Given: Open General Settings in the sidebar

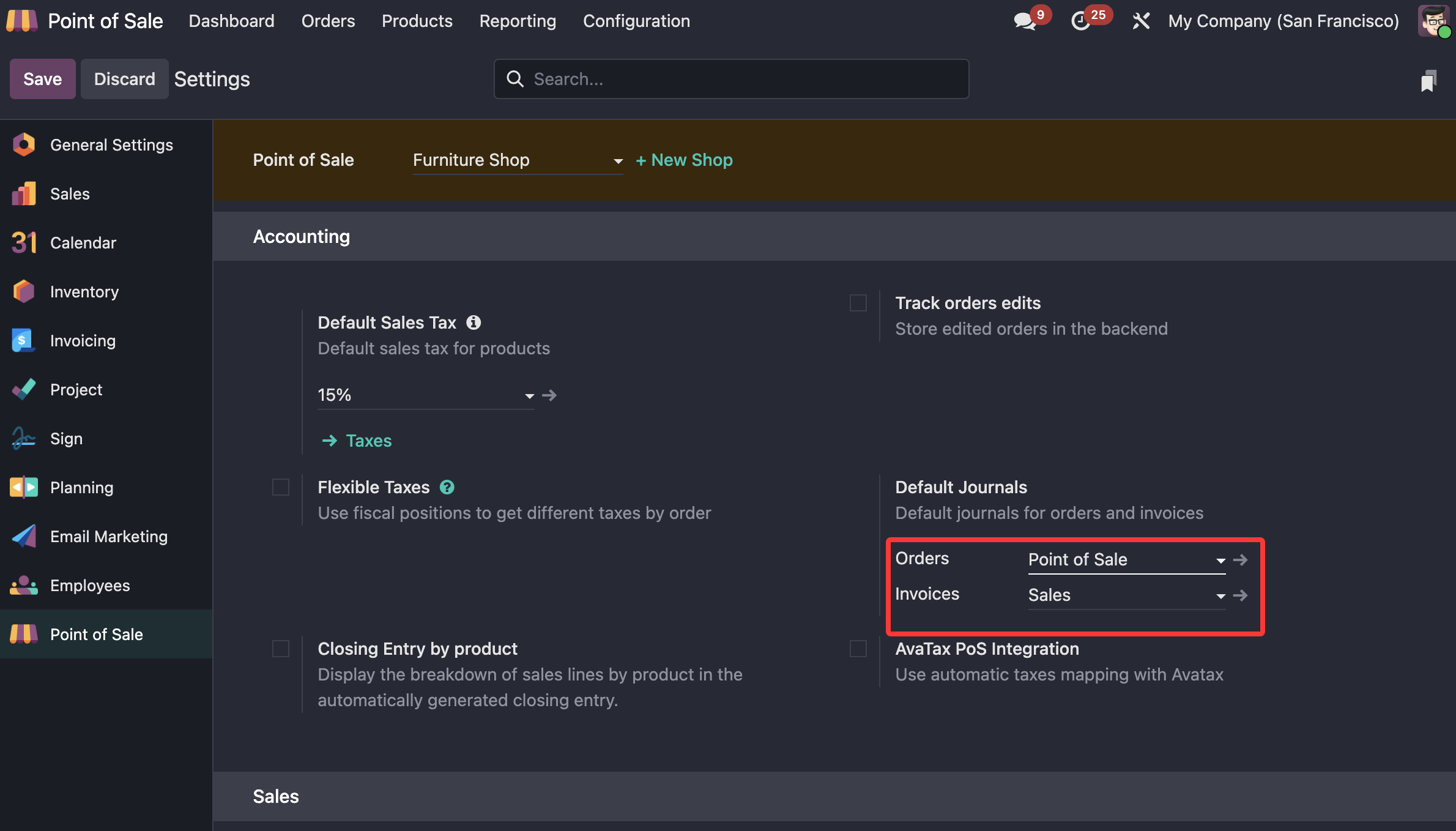Looking at the screenshot, I should click(106, 144).
